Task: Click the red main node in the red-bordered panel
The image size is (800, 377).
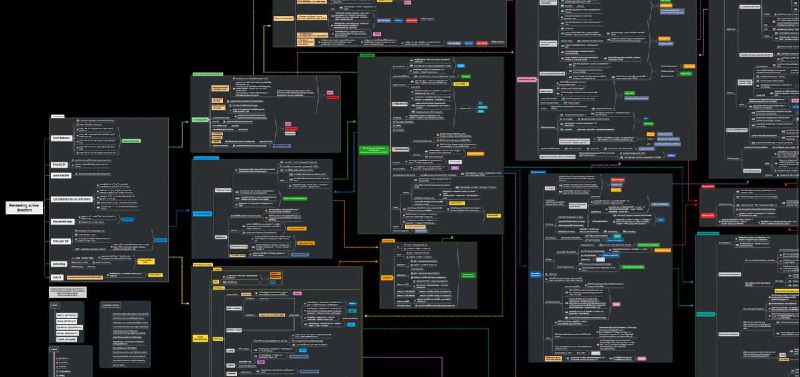Action: coord(708,215)
